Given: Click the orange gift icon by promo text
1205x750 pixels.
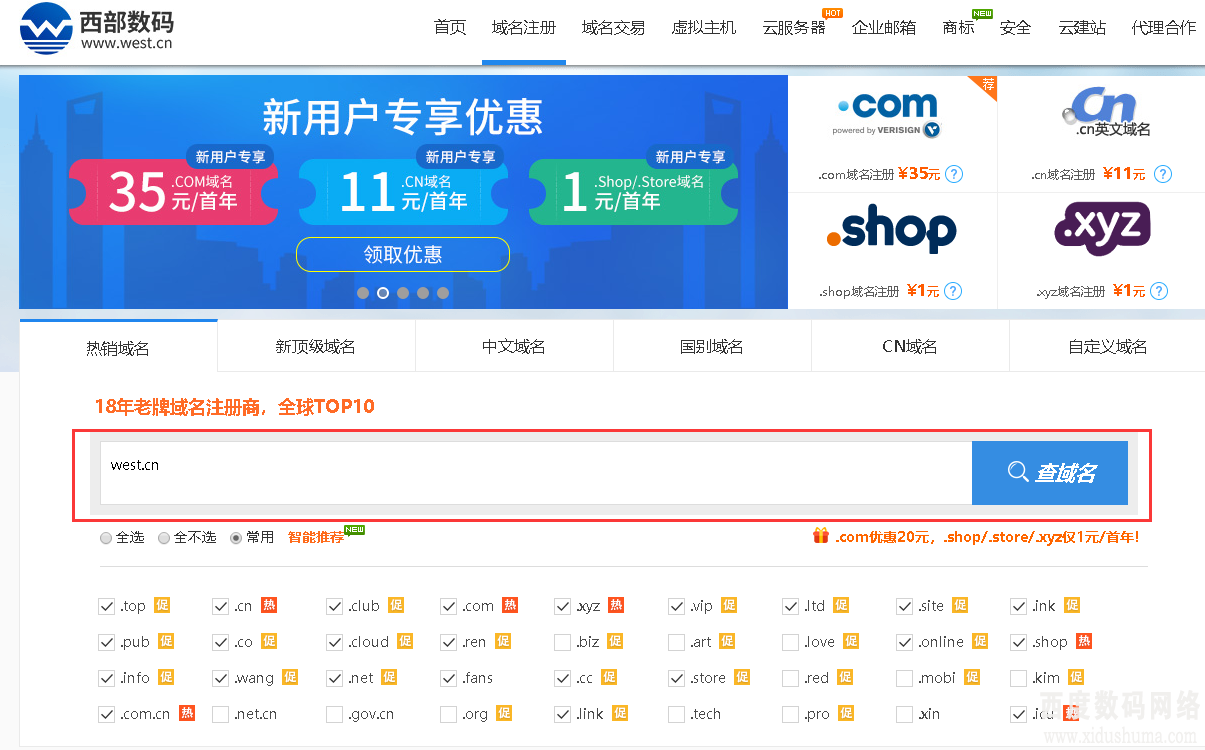Looking at the screenshot, I should click(821, 536).
